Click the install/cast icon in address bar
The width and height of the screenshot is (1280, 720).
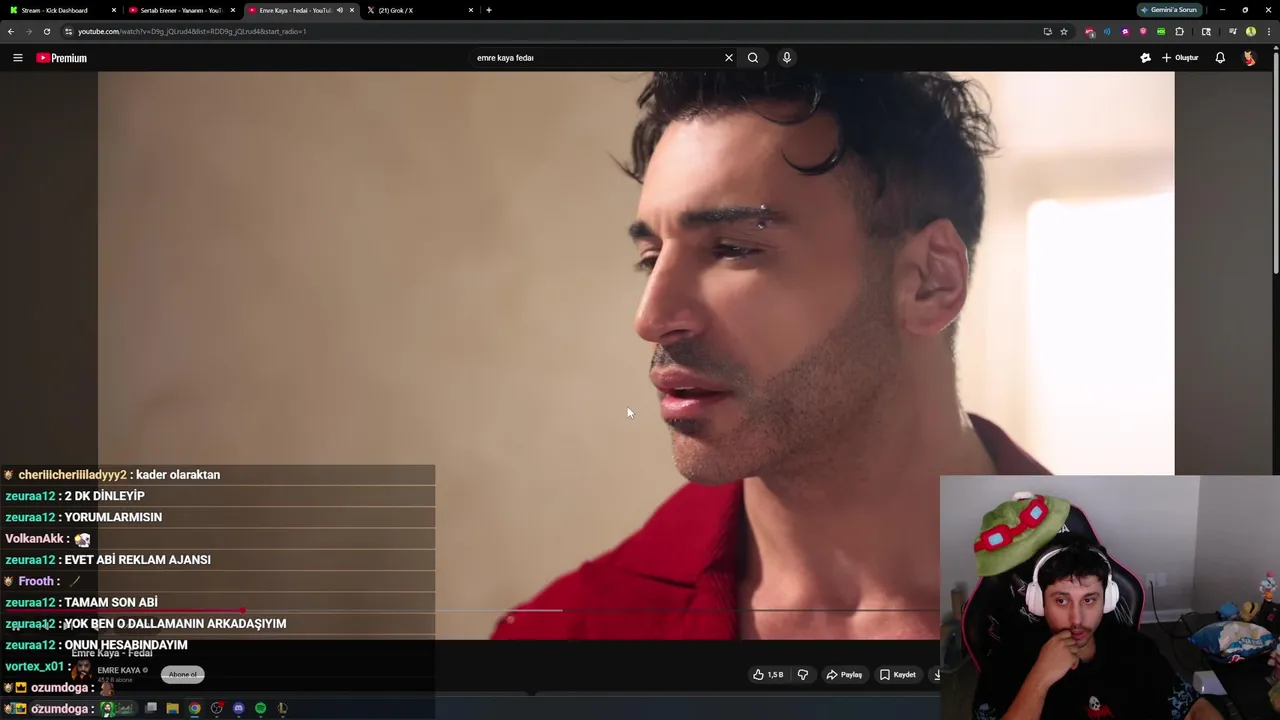(1047, 31)
